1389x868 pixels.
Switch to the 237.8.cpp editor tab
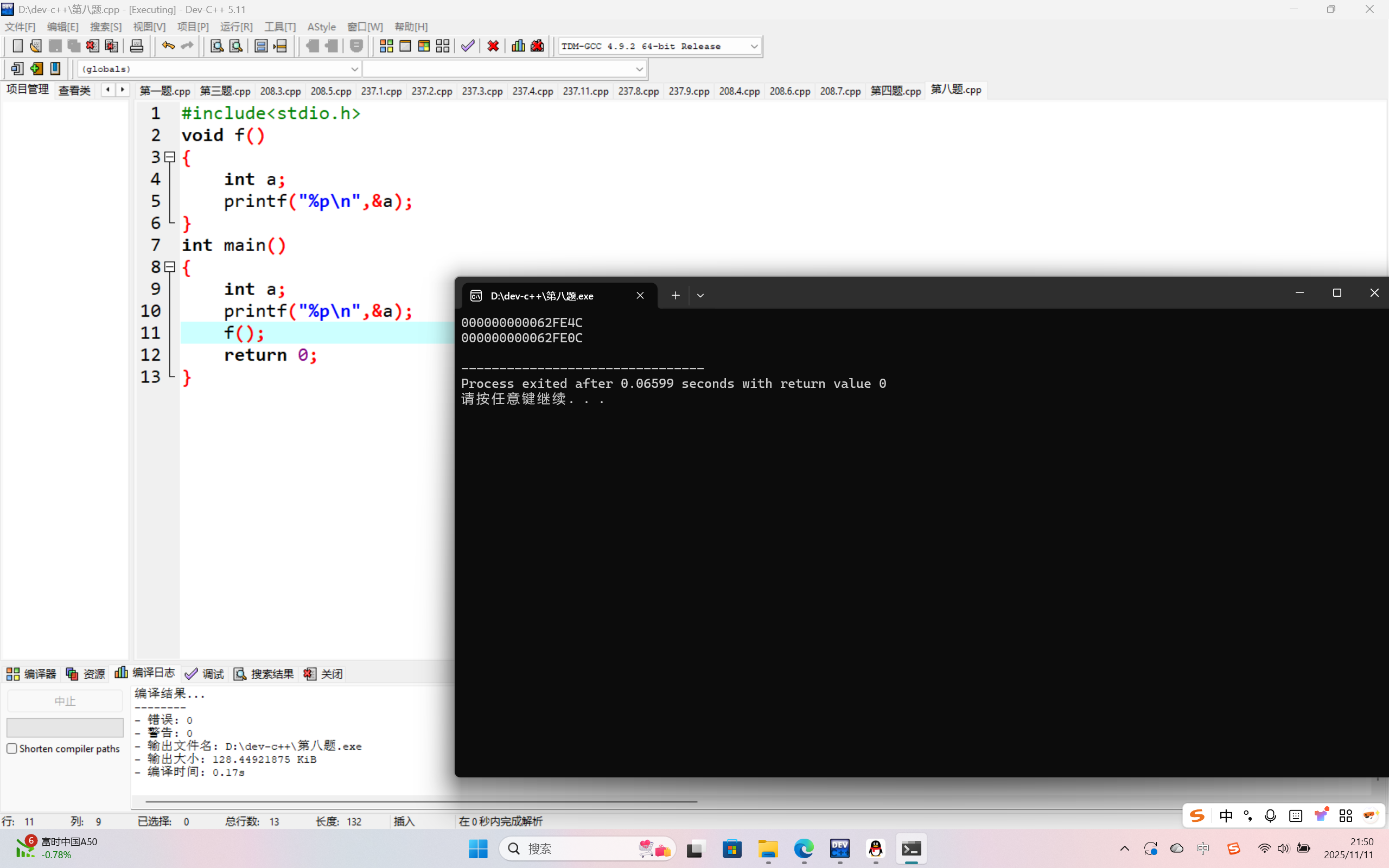638,91
